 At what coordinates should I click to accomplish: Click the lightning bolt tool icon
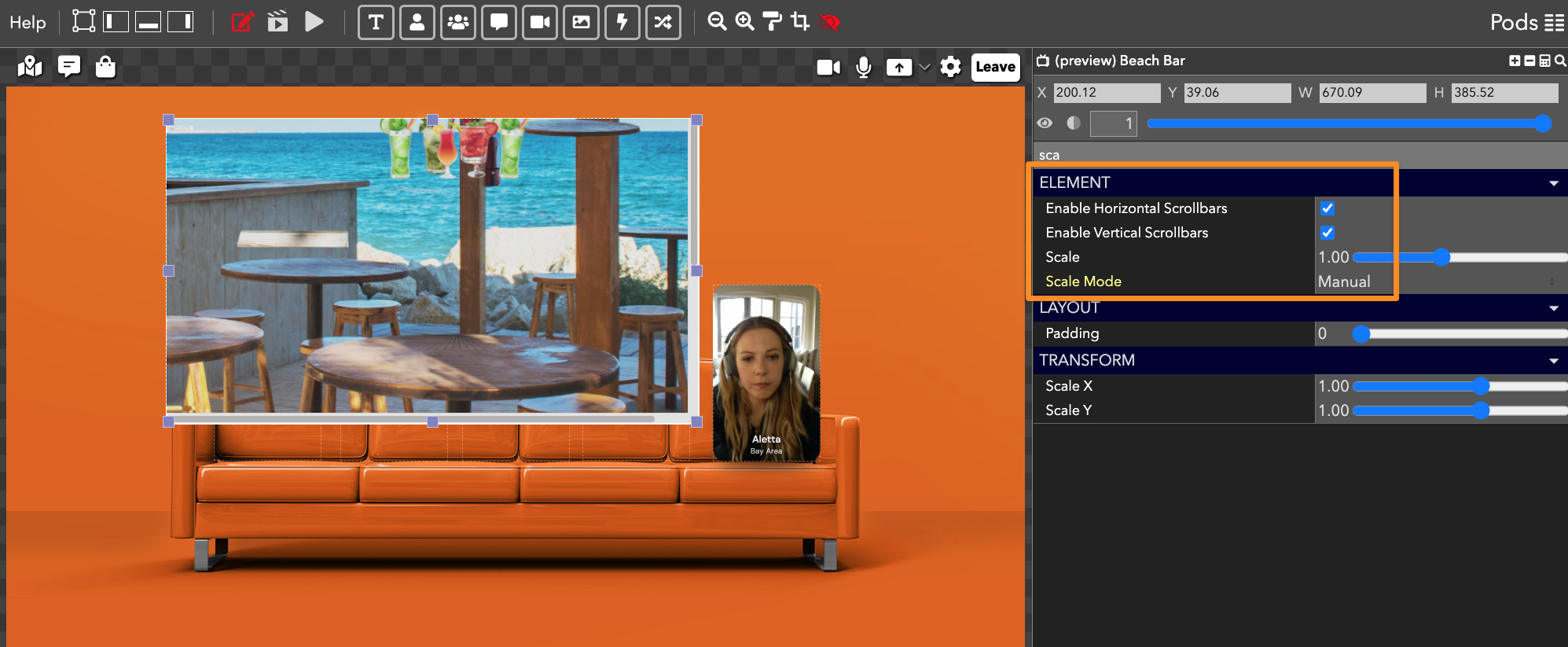(x=622, y=22)
